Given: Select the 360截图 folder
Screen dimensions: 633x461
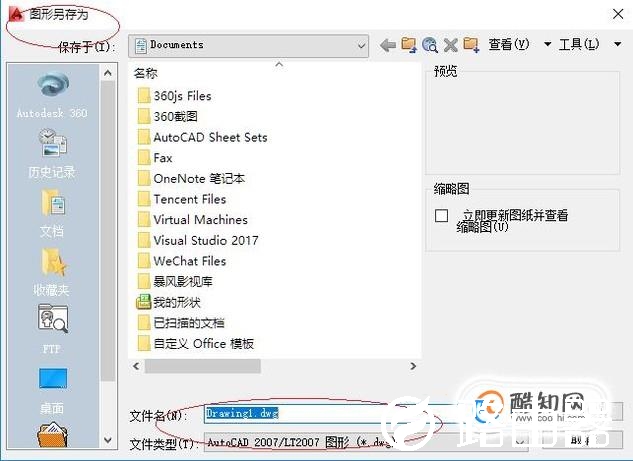Looking at the screenshot, I should click(x=168, y=117).
